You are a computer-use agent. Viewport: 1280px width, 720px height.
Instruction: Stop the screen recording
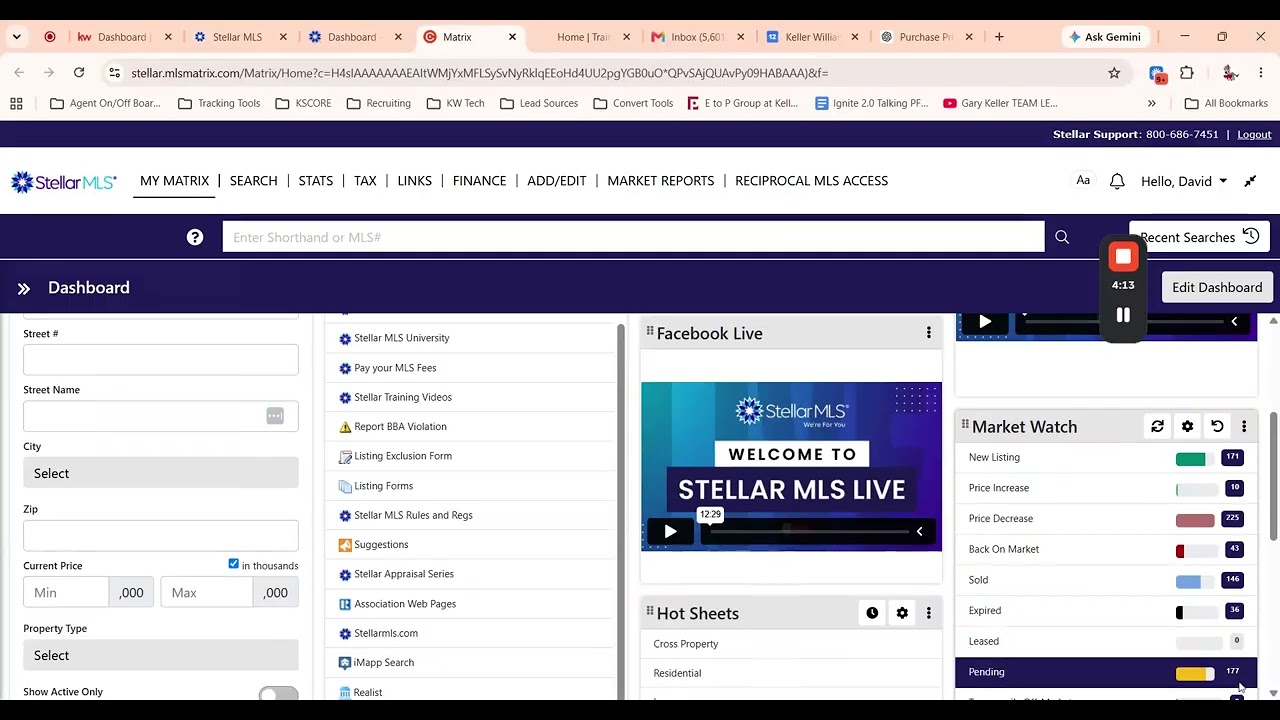(x=1123, y=257)
